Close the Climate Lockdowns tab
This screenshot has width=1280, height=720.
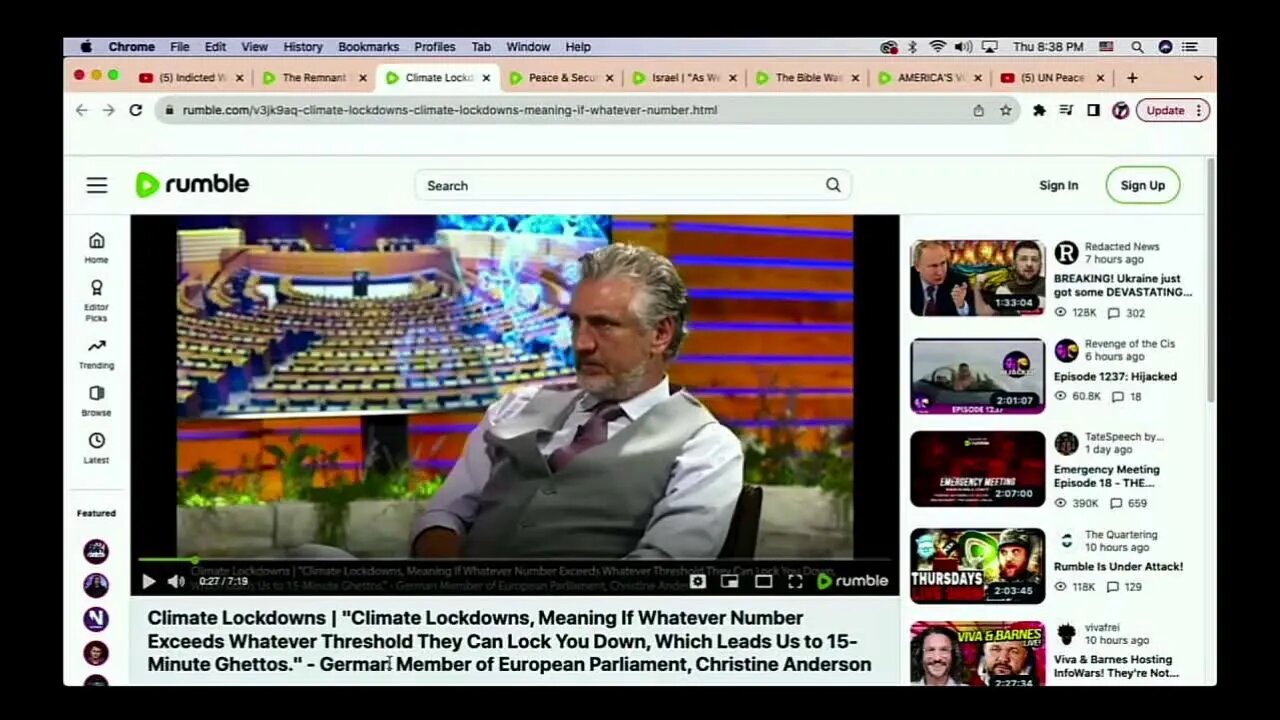pos(486,77)
